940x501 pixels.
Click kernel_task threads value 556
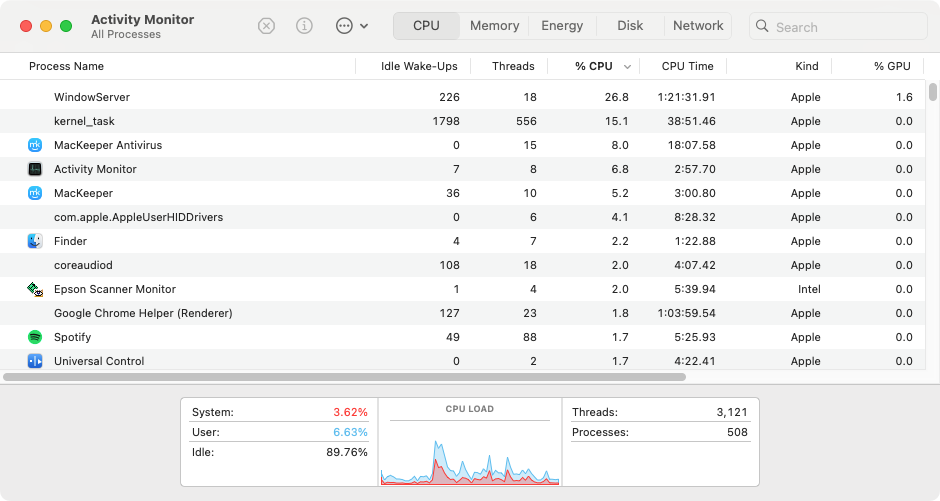point(526,121)
